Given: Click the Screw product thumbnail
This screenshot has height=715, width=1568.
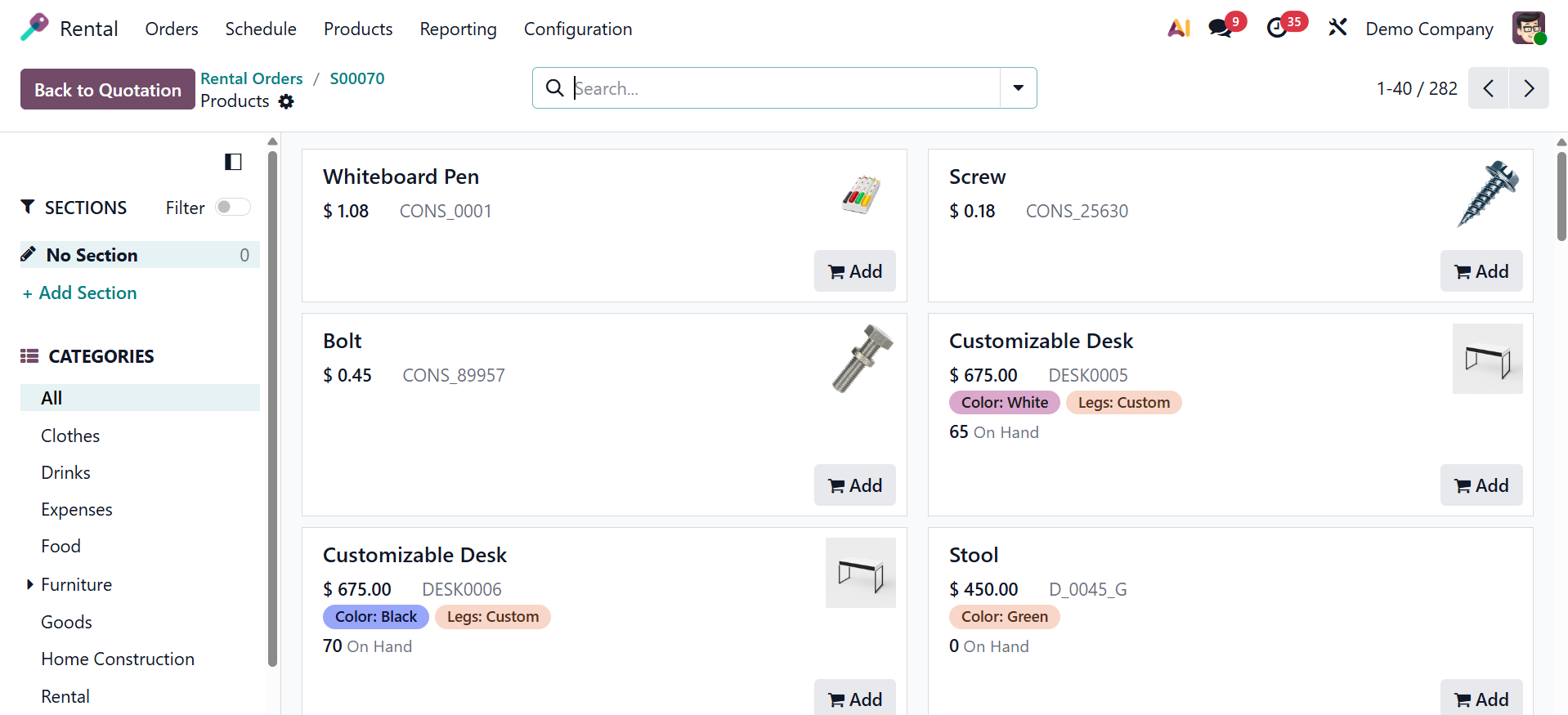Looking at the screenshot, I should 1488,194.
